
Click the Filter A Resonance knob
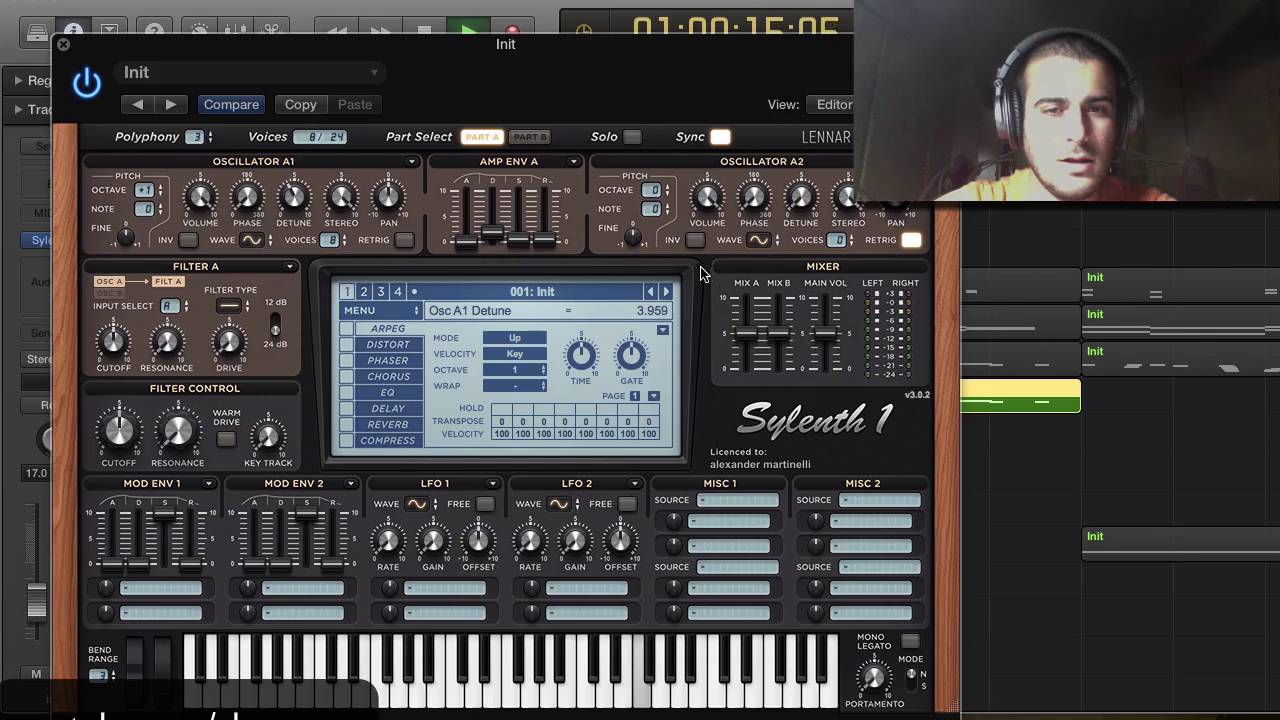[x=166, y=342]
